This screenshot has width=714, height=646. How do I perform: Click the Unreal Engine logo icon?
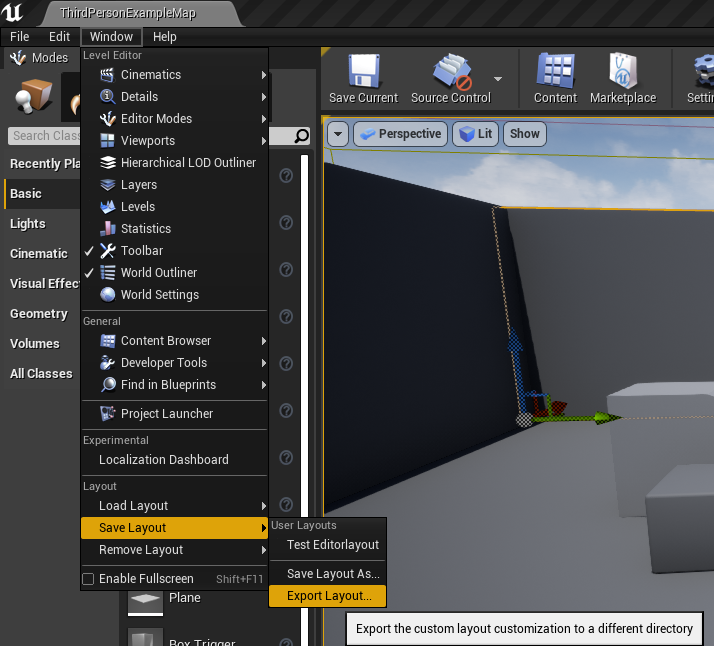(x=12, y=12)
